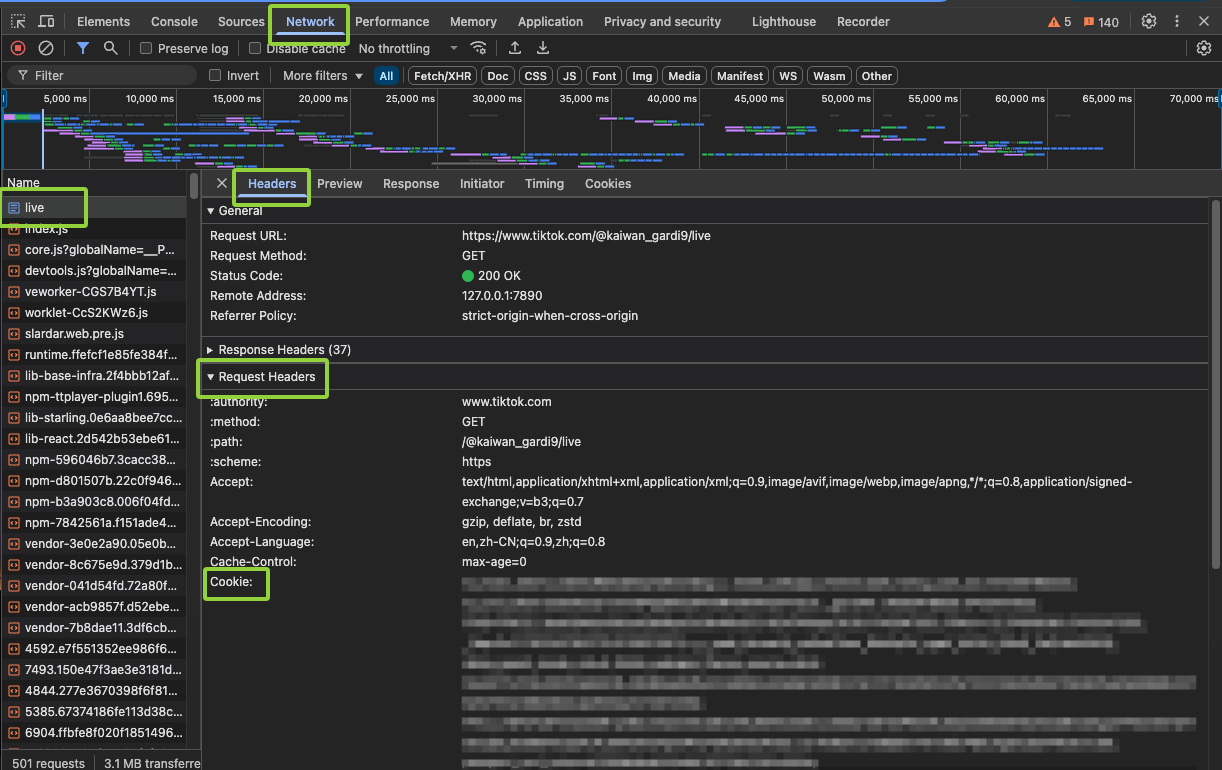The width and height of the screenshot is (1222, 770).
Task: Filter requests by Fetch/XHR
Action: coord(442,76)
